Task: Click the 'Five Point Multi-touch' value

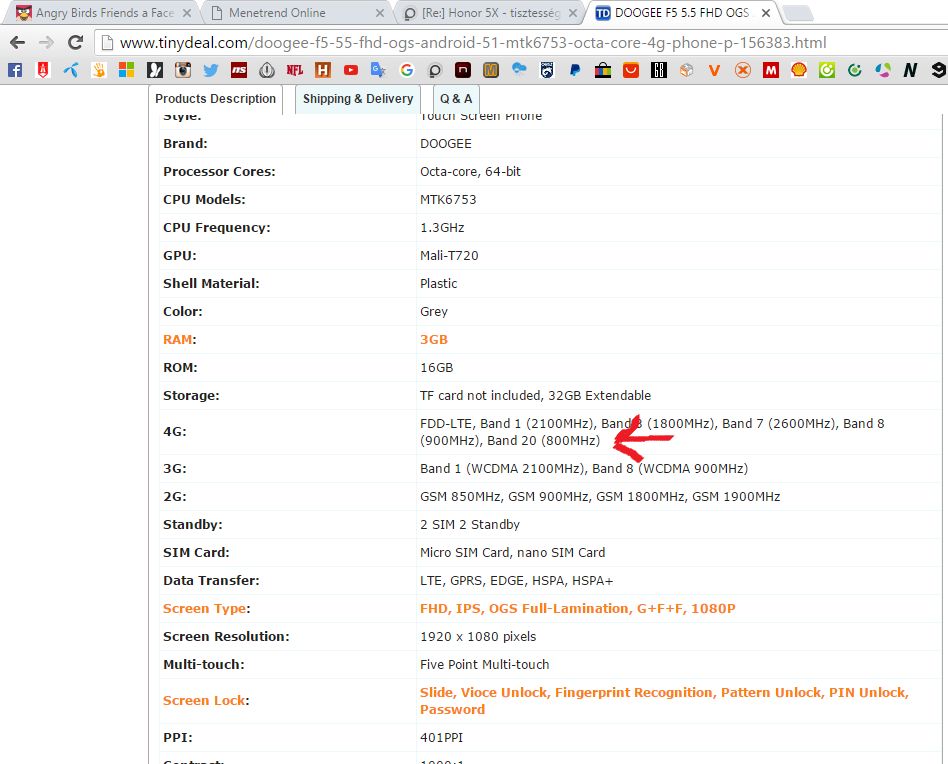Action: click(484, 665)
